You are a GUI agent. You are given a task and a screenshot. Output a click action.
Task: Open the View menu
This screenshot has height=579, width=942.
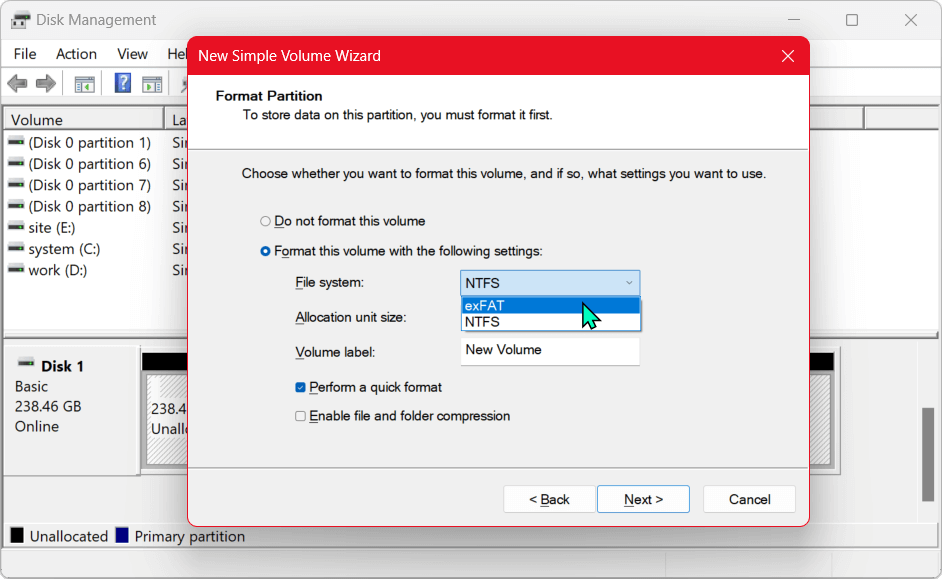[x=131, y=54]
